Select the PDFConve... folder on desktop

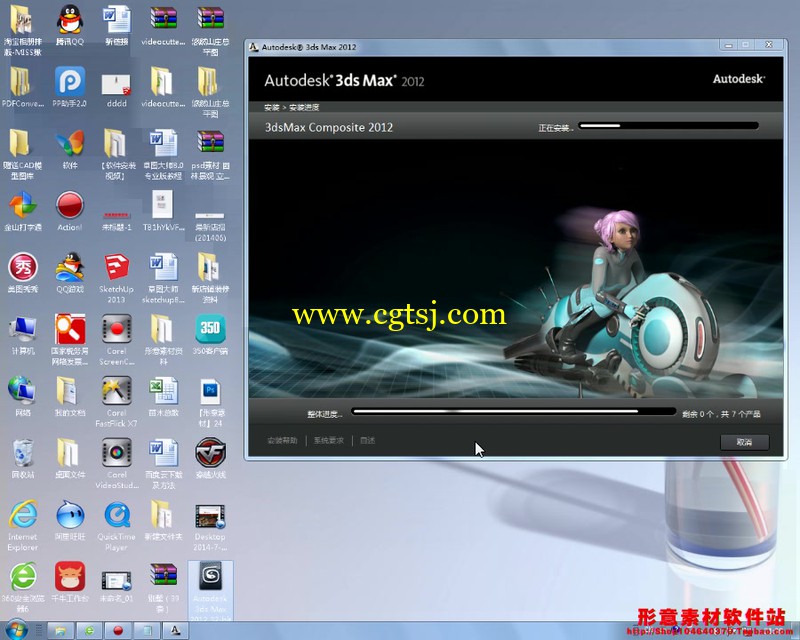[x=22, y=86]
